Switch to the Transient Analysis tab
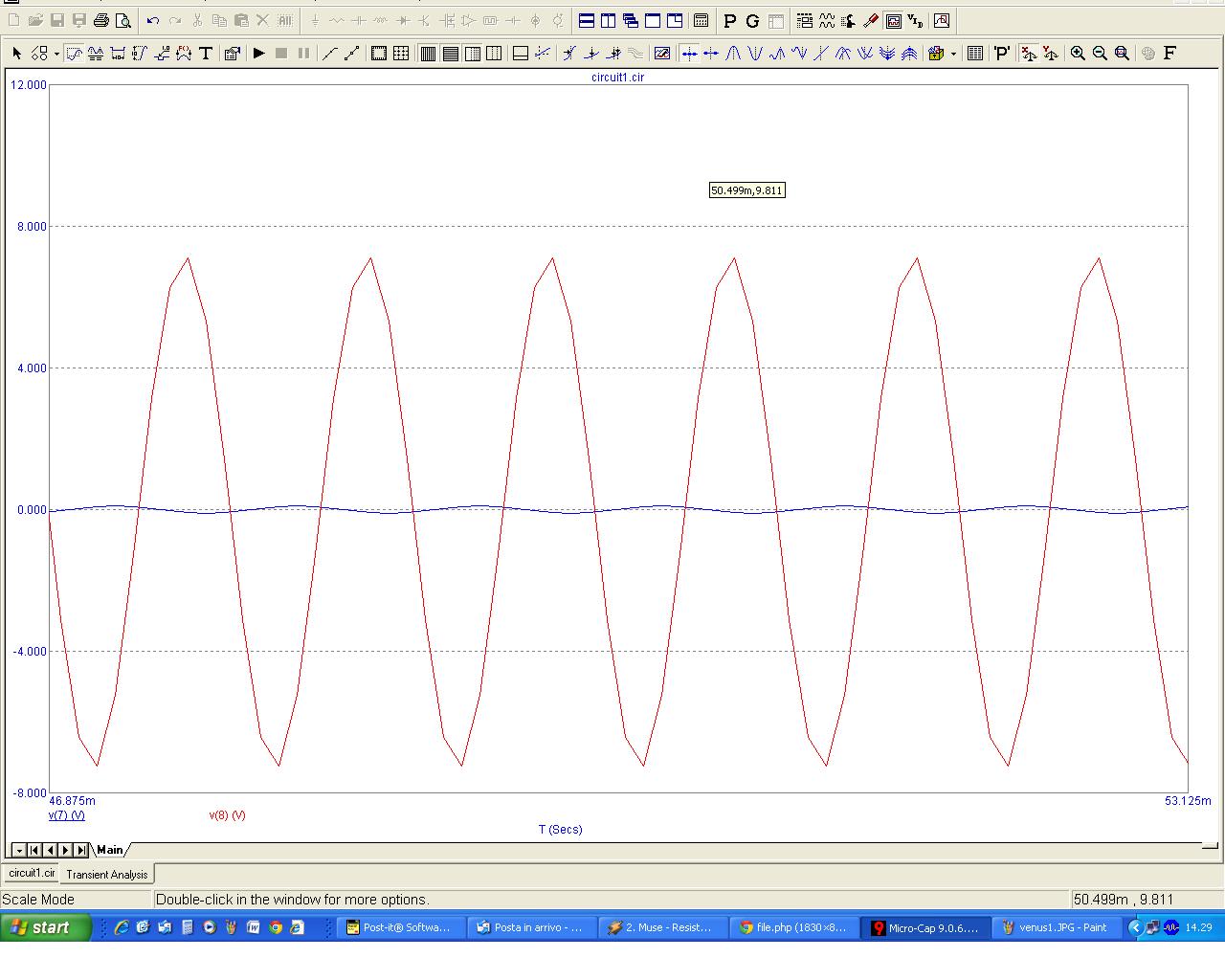Screen dimensions: 1225x980 click(107, 874)
